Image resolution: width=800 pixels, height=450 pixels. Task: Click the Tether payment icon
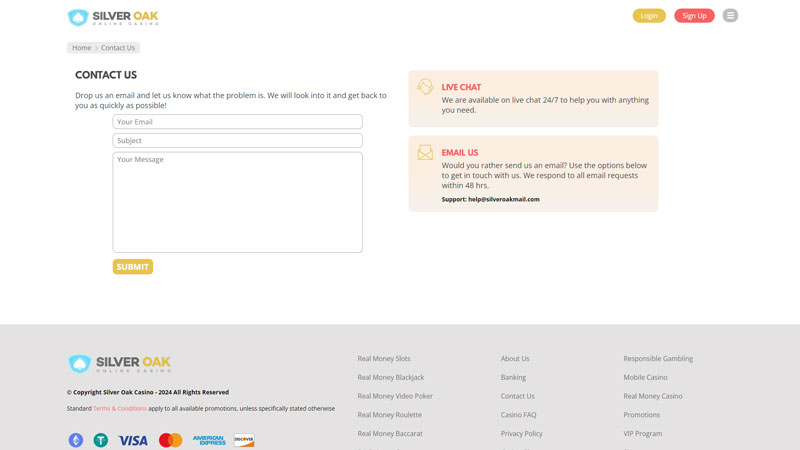coord(101,440)
